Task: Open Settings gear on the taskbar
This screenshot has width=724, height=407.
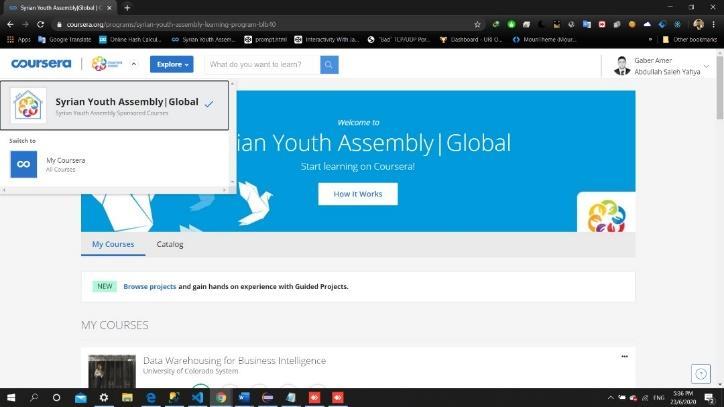Action: click(x=104, y=397)
